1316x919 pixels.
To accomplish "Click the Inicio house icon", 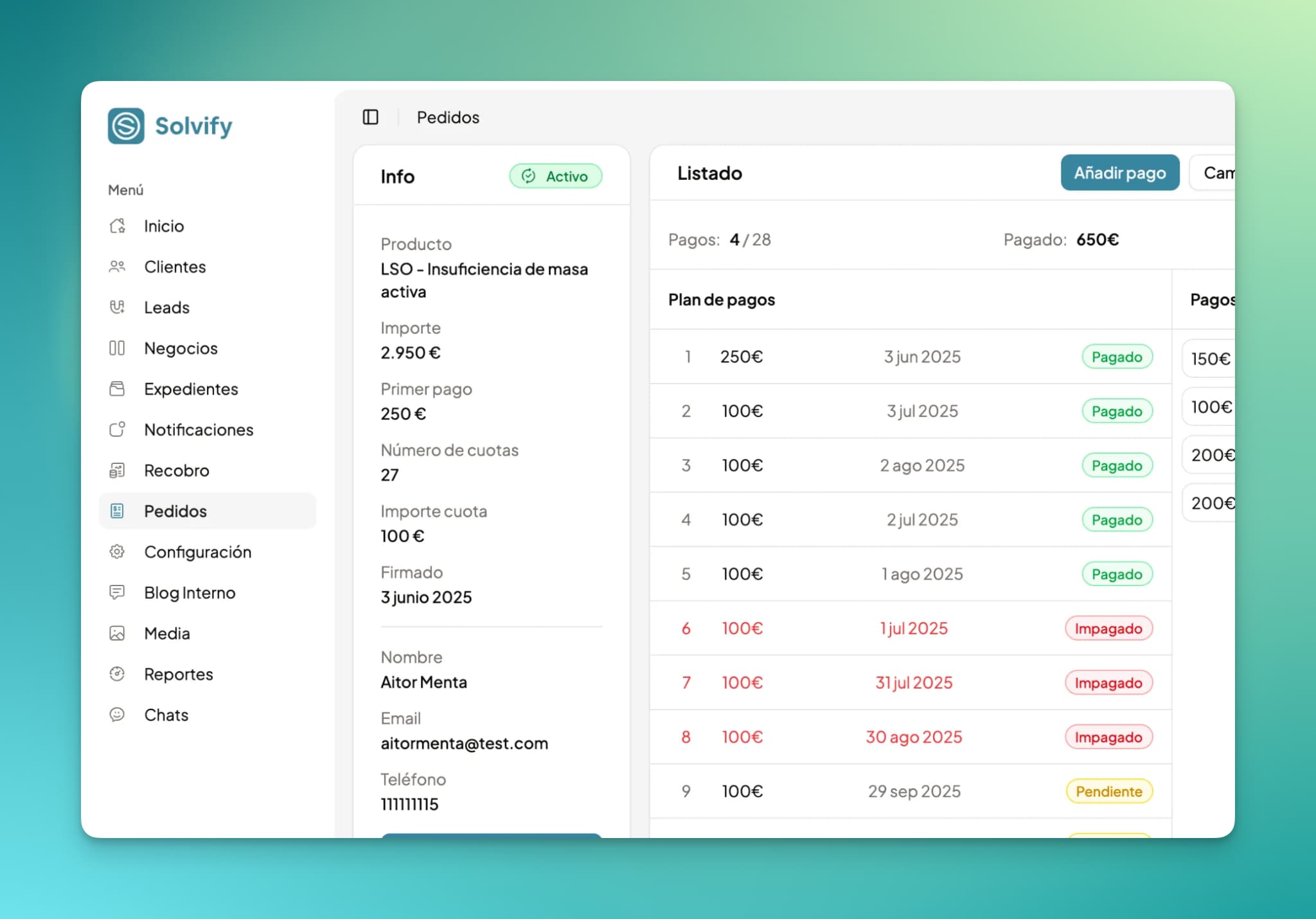I will 117,226.
